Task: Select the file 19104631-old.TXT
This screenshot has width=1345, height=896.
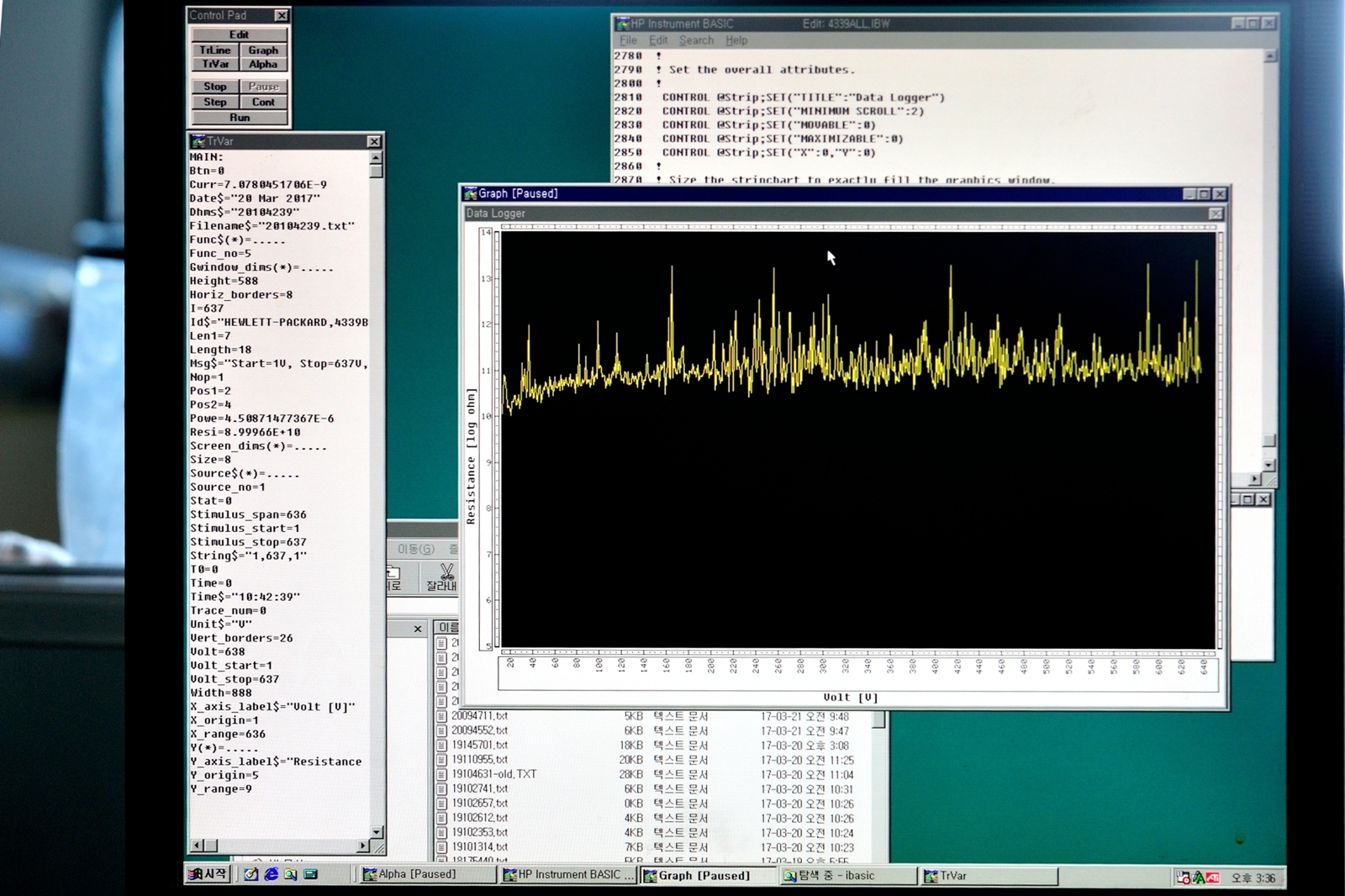Action: pos(493,774)
